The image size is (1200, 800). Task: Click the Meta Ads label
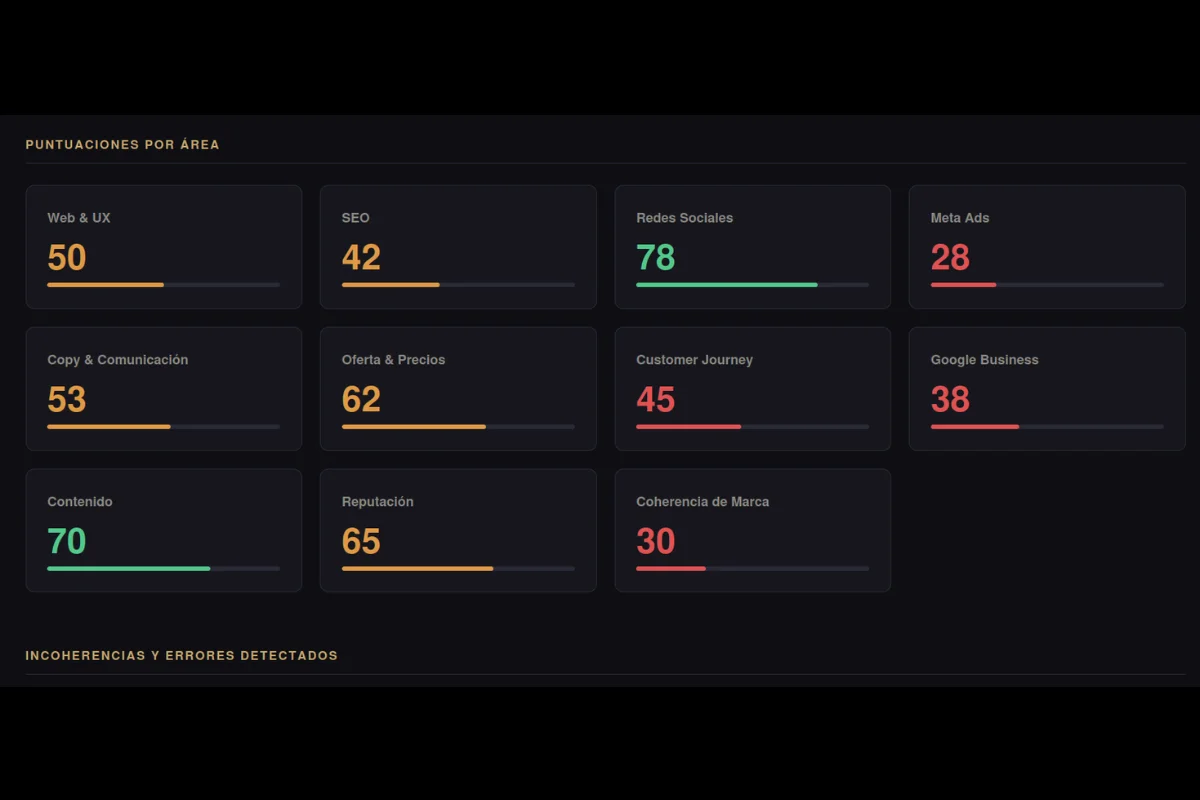coord(960,218)
